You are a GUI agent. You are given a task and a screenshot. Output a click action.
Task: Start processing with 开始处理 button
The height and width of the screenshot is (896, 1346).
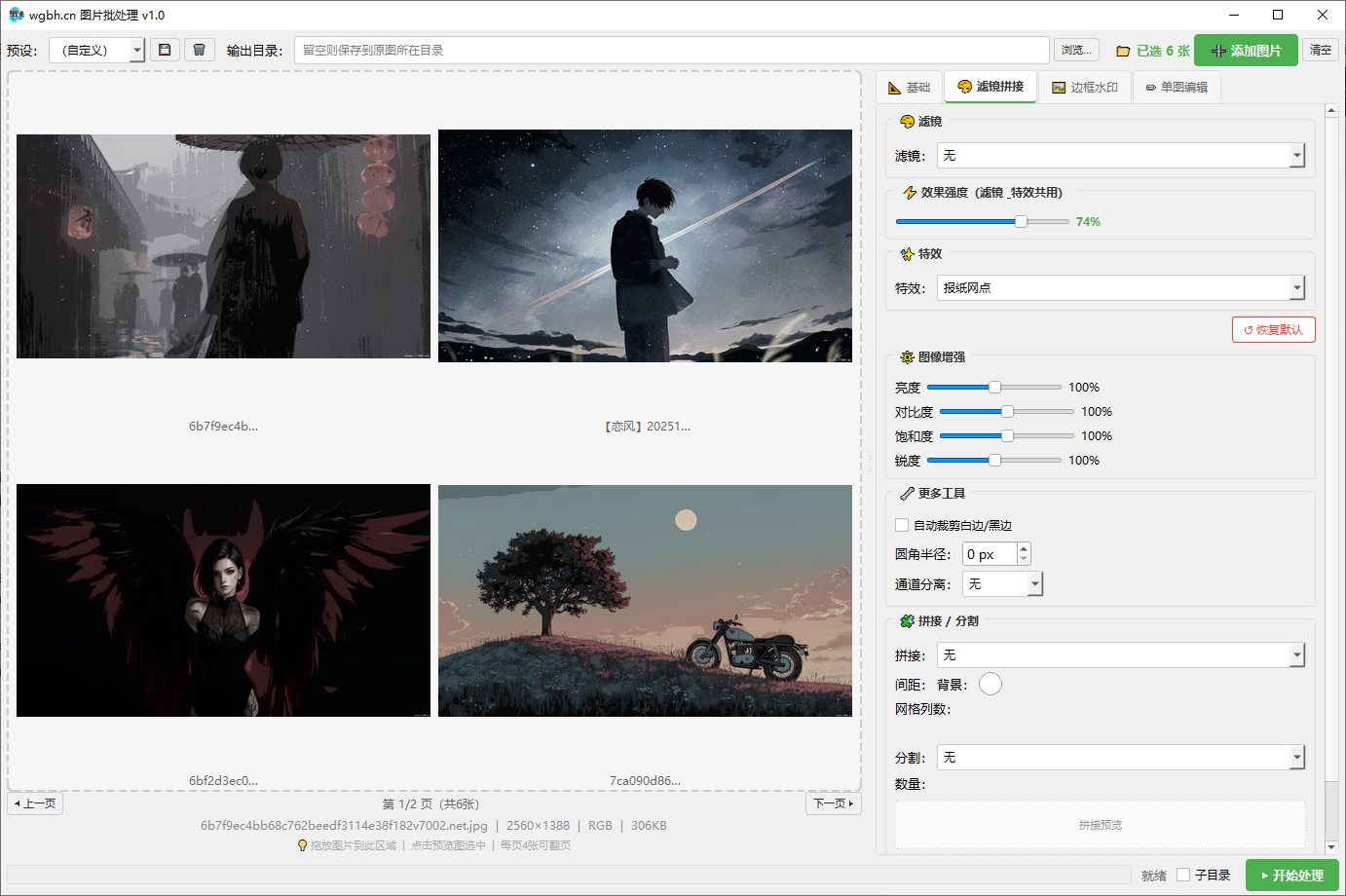(1292, 876)
